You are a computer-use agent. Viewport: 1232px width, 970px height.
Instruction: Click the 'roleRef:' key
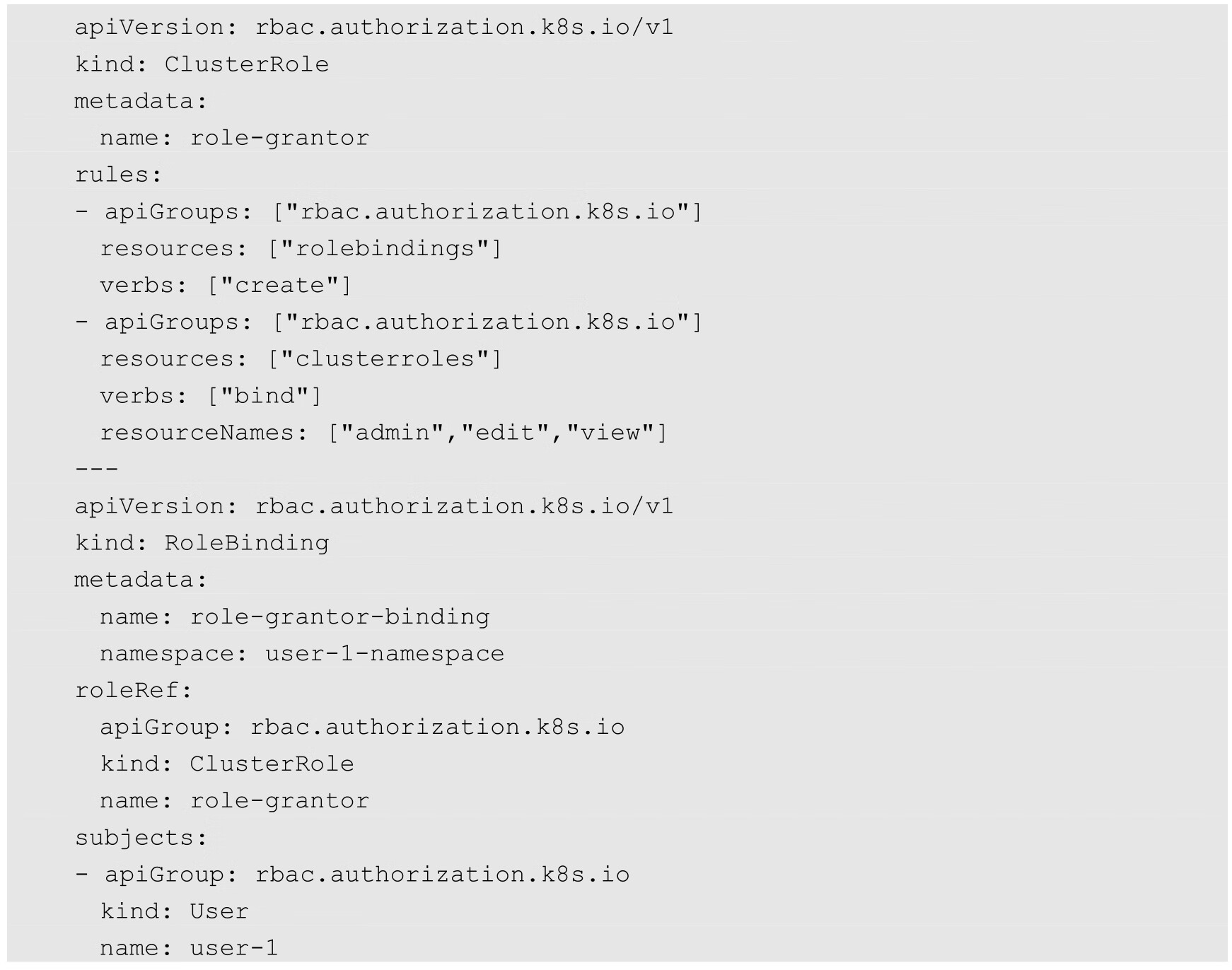coord(134,690)
